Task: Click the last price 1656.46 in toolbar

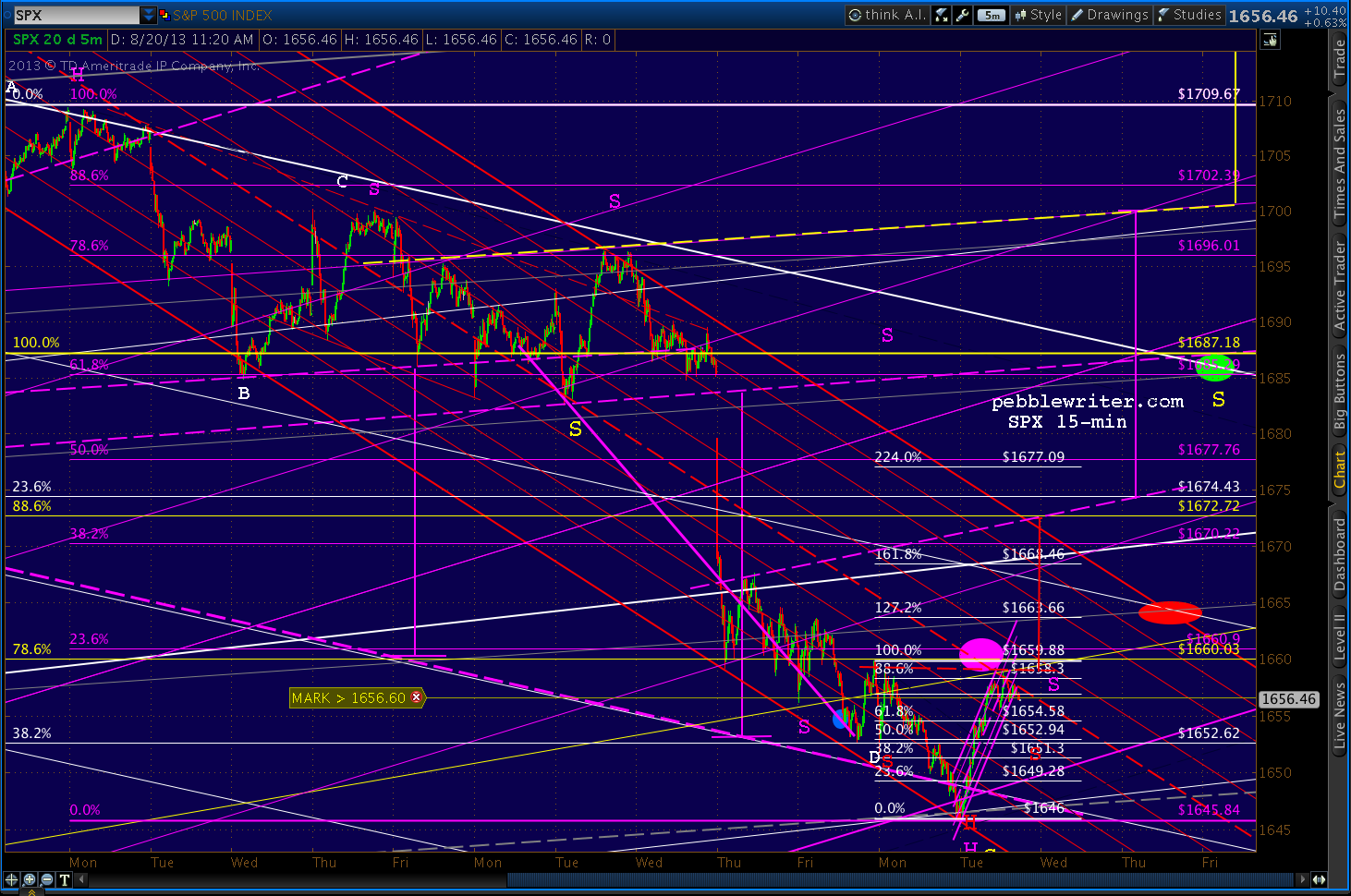Action: click(1263, 16)
